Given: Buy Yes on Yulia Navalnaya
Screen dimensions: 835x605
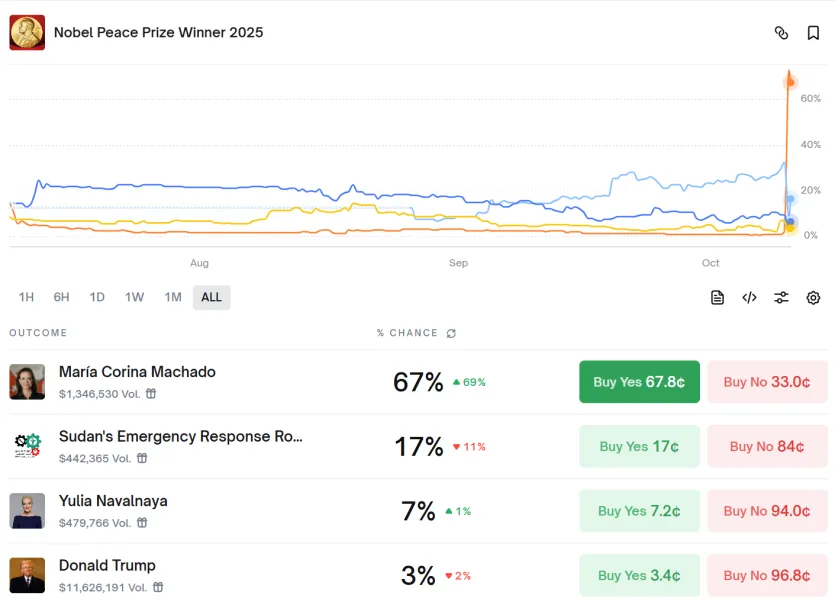Looking at the screenshot, I should point(639,511).
